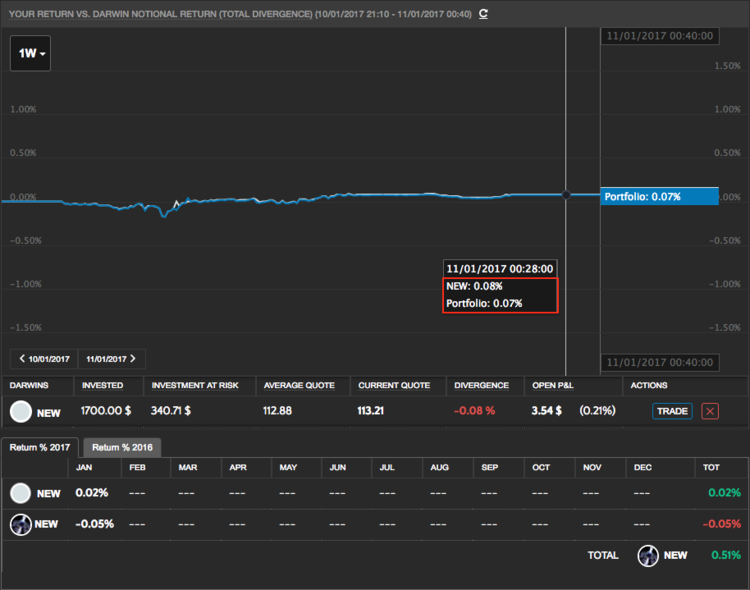Go to previous date 10/01/2017
The image size is (750, 590).
click(x=45, y=359)
